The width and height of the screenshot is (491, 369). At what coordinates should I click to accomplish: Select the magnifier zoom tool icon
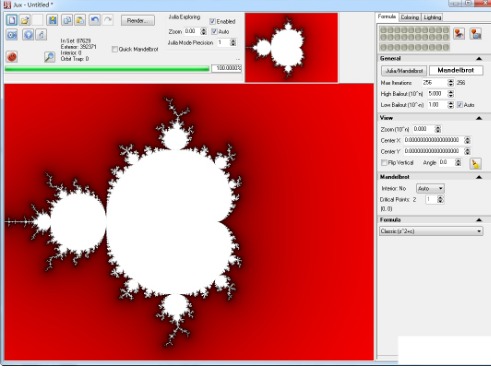coord(49,57)
